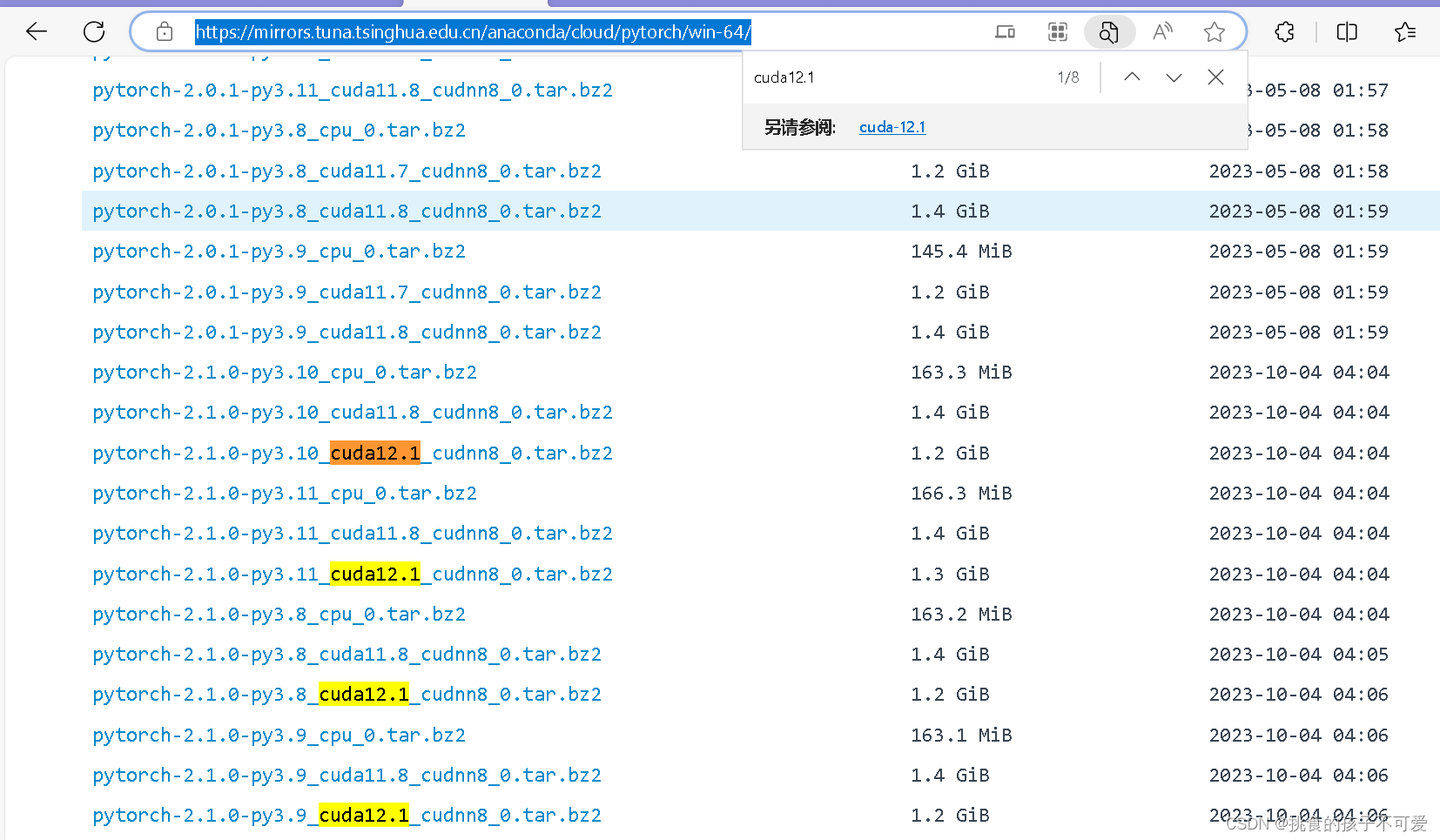This screenshot has height=840, width=1440.
Task: Download pytorch-2.0.1-py3.9_cuda11.7_cudnn8_0.tar.bz2
Action: 347,292
